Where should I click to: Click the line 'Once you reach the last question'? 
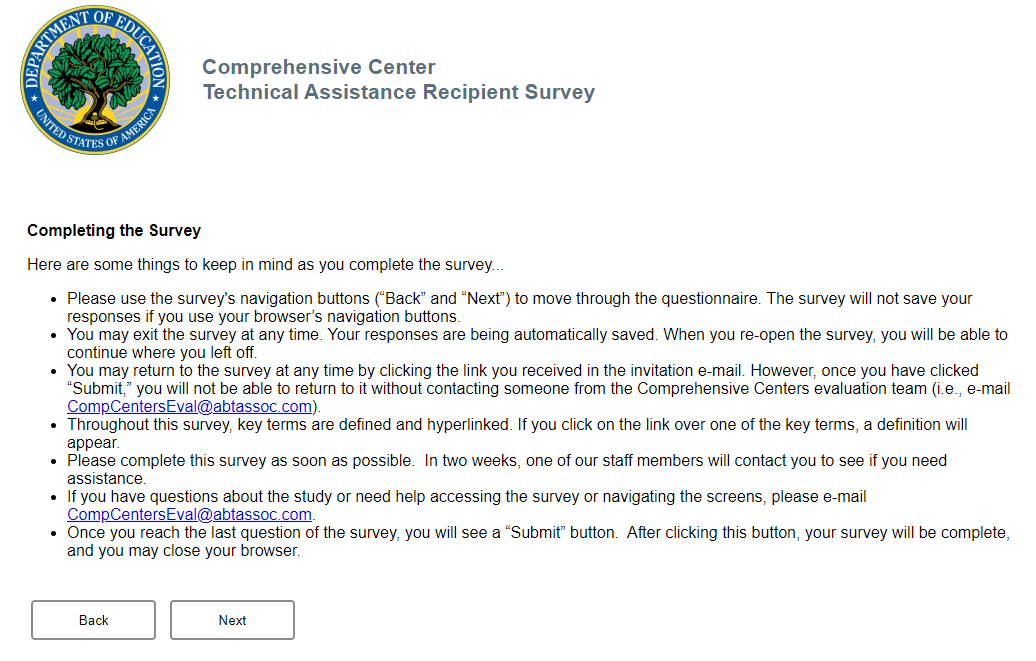click(x=538, y=533)
